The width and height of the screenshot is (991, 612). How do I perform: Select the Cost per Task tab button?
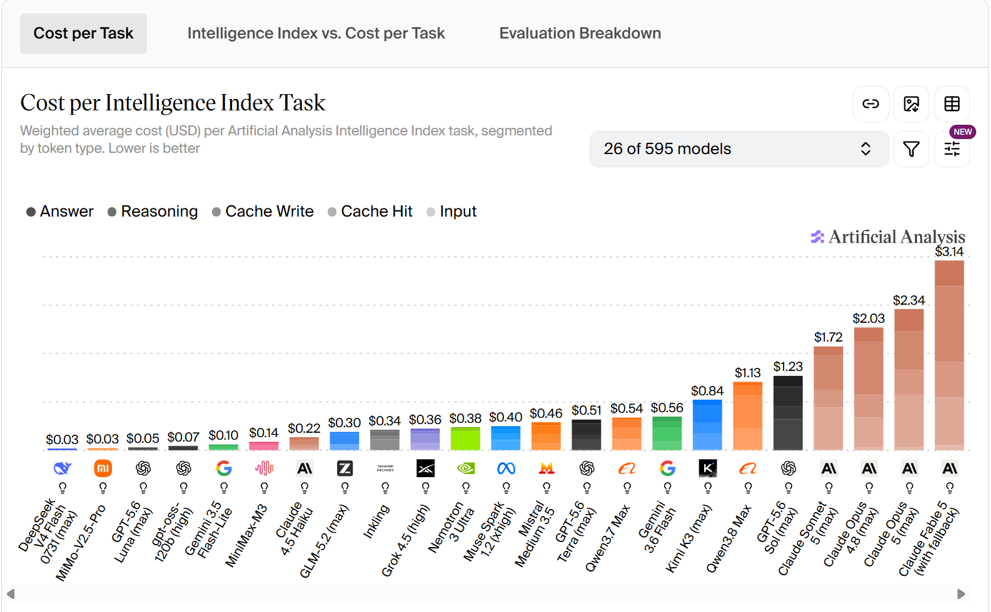[83, 34]
